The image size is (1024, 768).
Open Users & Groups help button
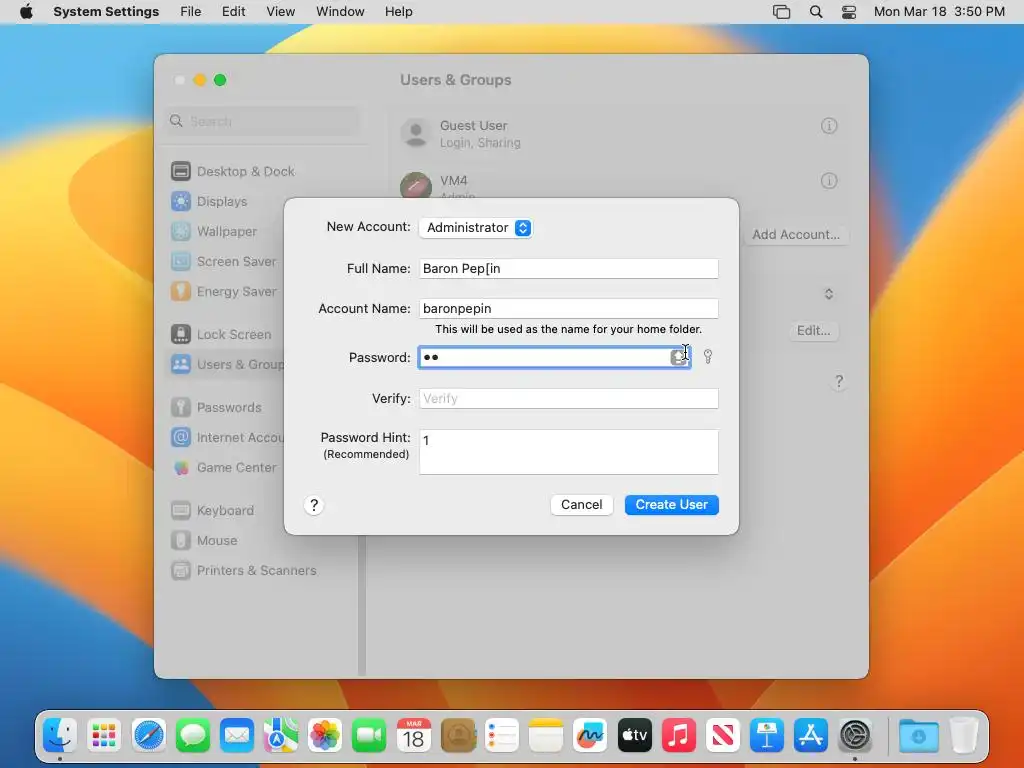839,381
